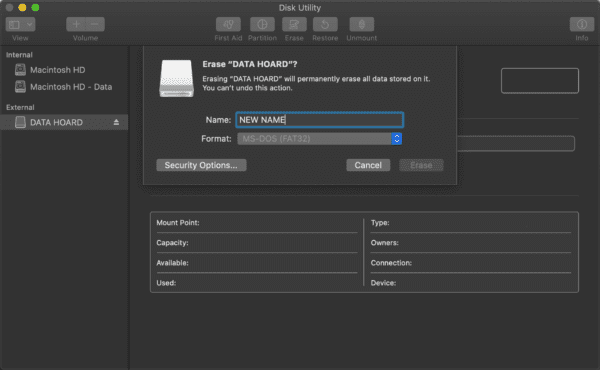Image resolution: width=600 pixels, height=370 pixels.
Task: Select the Erase toolbar icon
Action: click(x=294, y=24)
